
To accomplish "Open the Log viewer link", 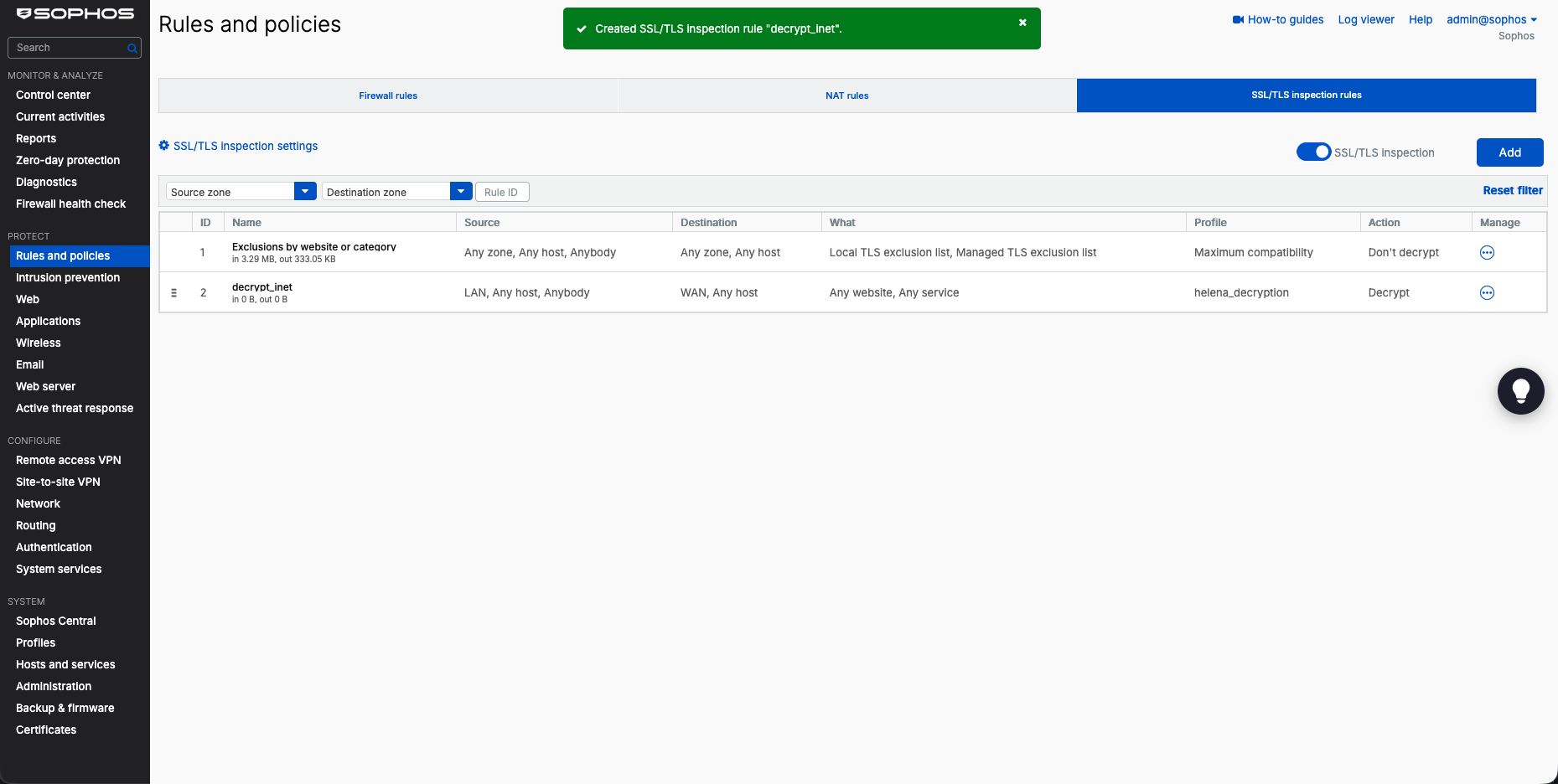I will (x=1366, y=19).
